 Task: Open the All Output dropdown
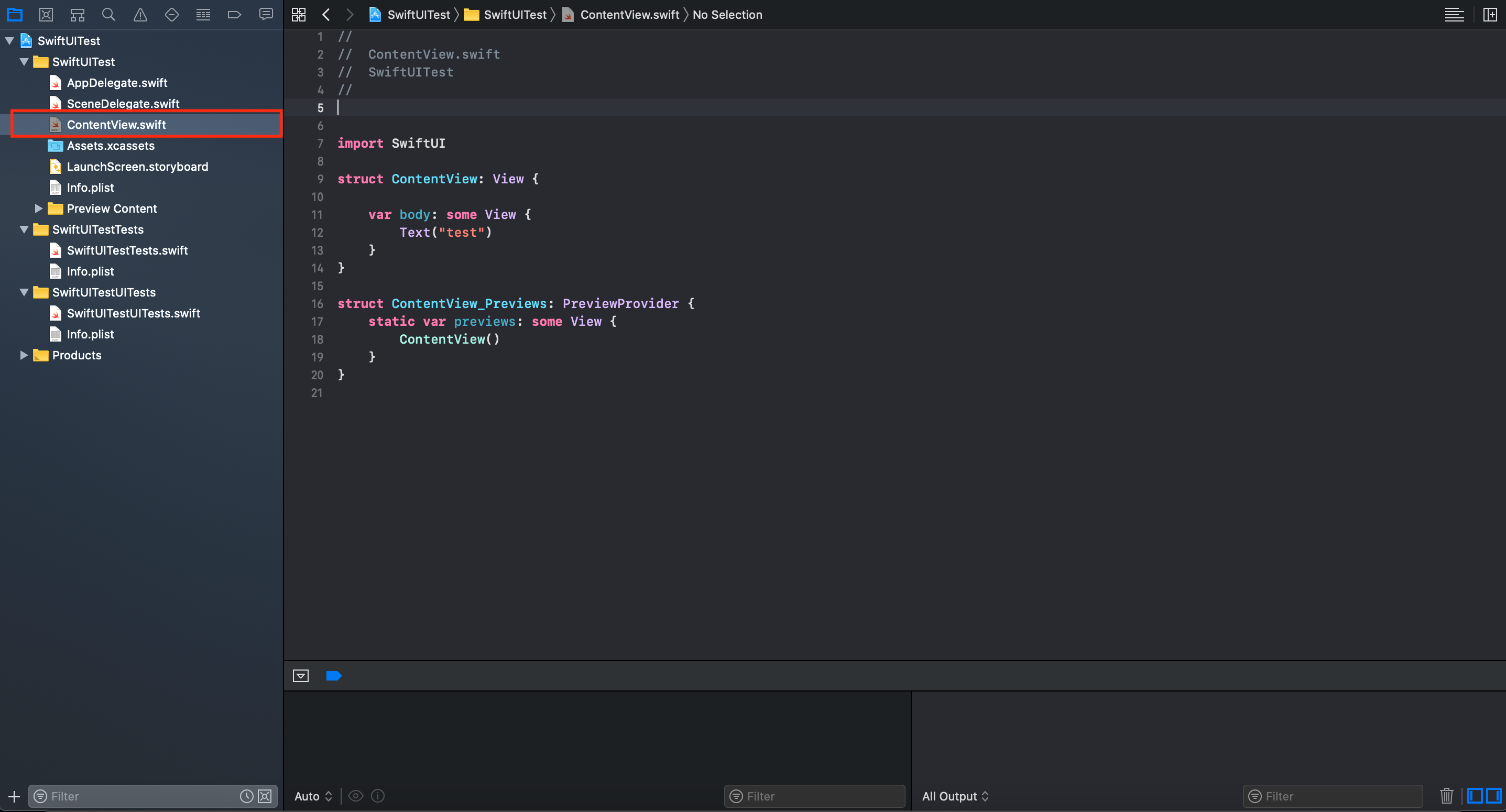955,796
